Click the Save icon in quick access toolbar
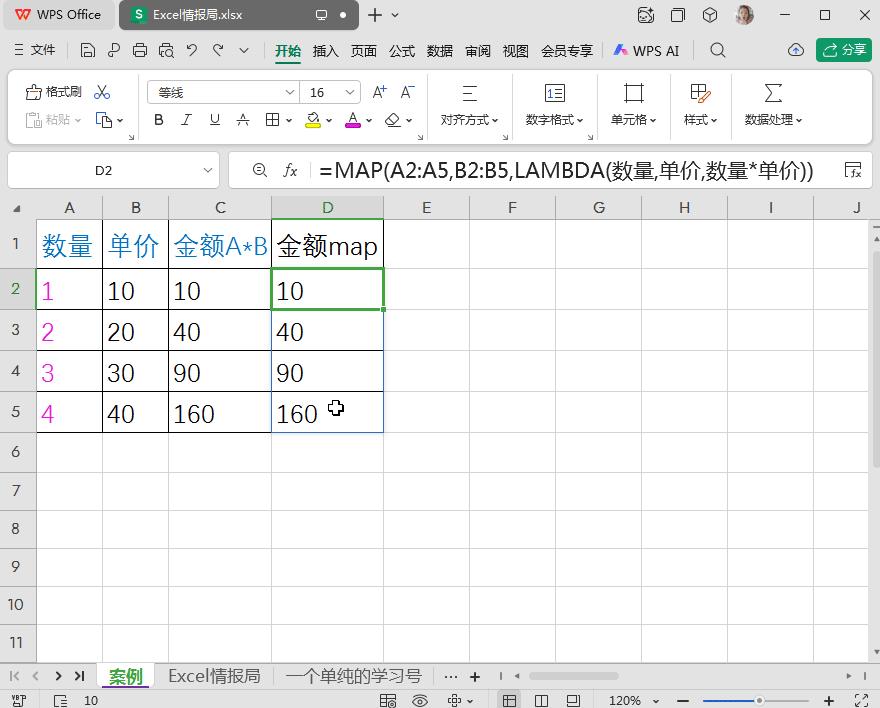Image resolution: width=880 pixels, height=708 pixels. (x=88, y=50)
